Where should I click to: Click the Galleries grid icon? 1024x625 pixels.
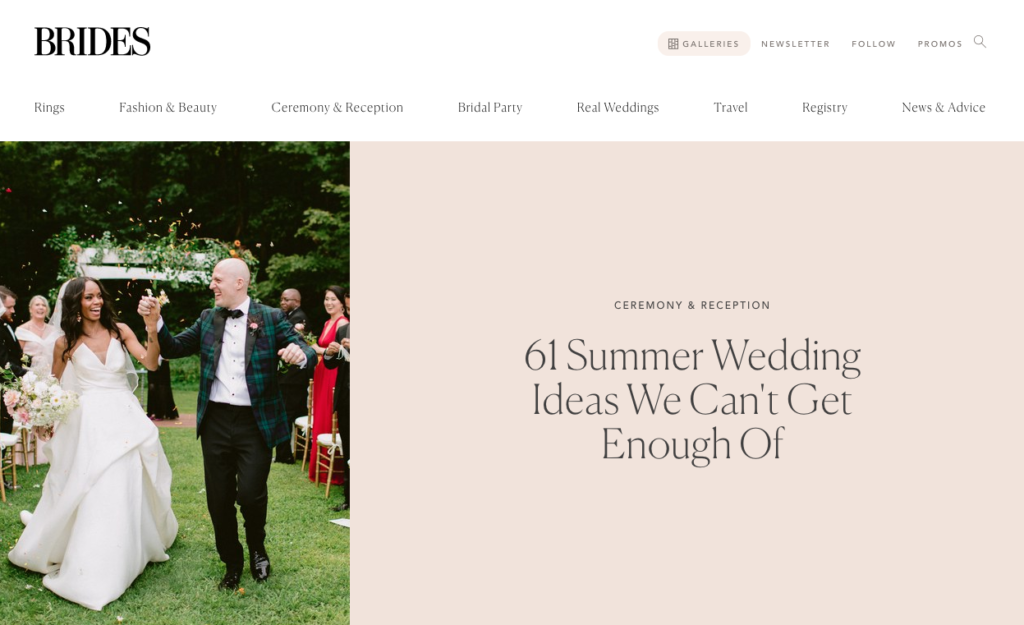(673, 44)
